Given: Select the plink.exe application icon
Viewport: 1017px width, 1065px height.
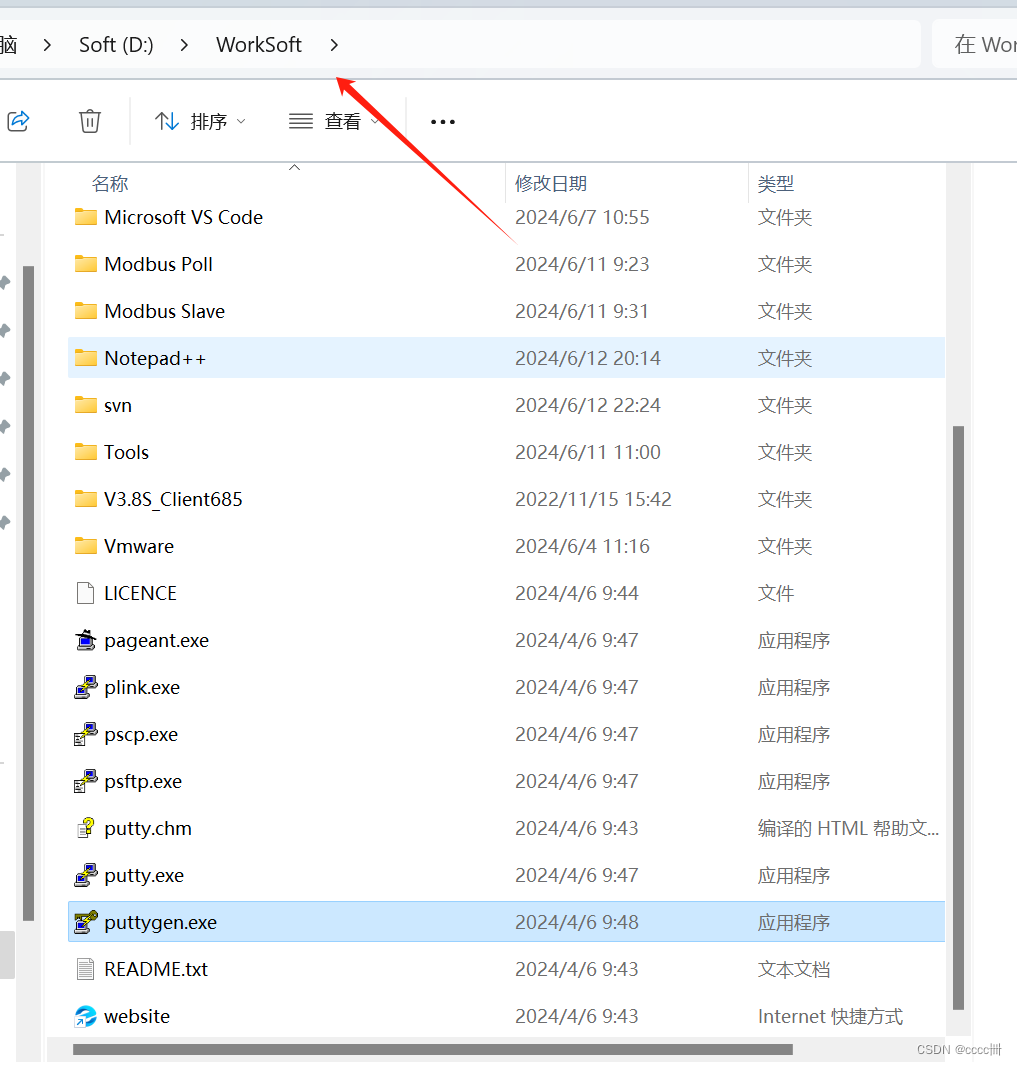Looking at the screenshot, I should [x=86, y=687].
